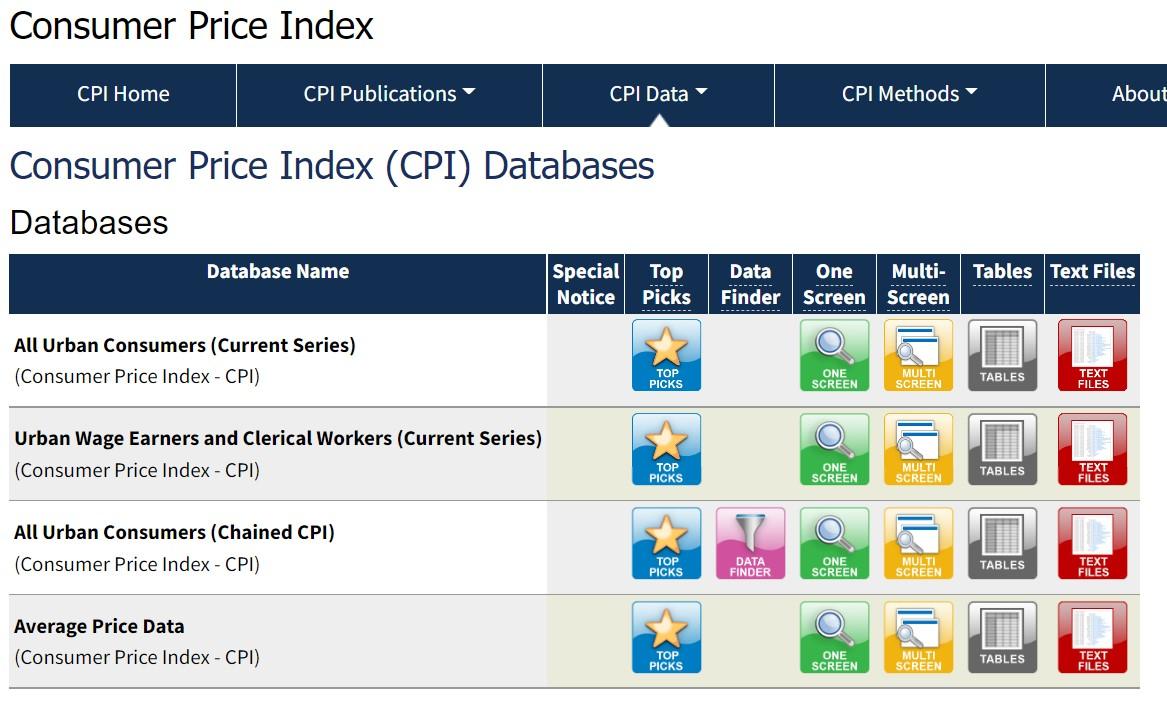Open One Screen for Urban Wage Earners row
The width and height of the screenshot is (1167, 717).
pyautogui.click(x=834, y=449)
